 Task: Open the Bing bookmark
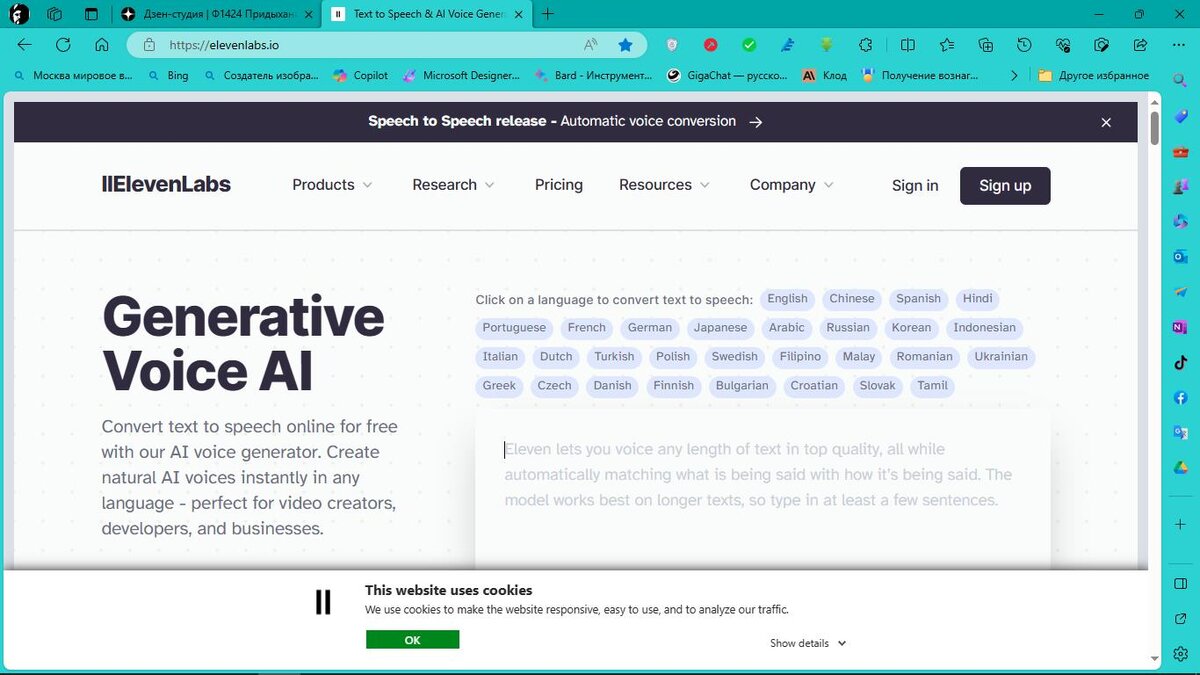pyautogui.click(x=168, y=75)
